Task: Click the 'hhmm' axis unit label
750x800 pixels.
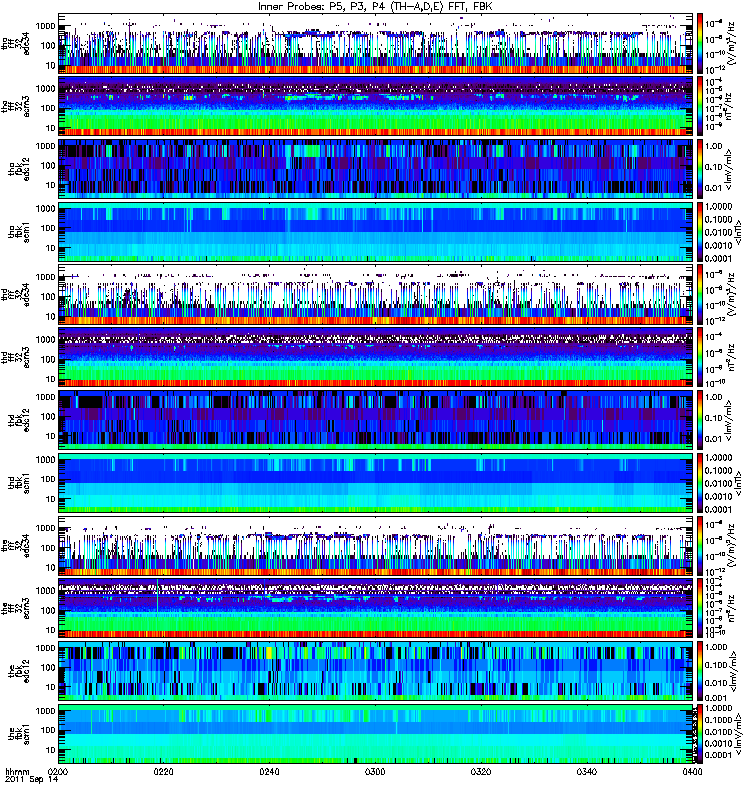Action: 17,771
